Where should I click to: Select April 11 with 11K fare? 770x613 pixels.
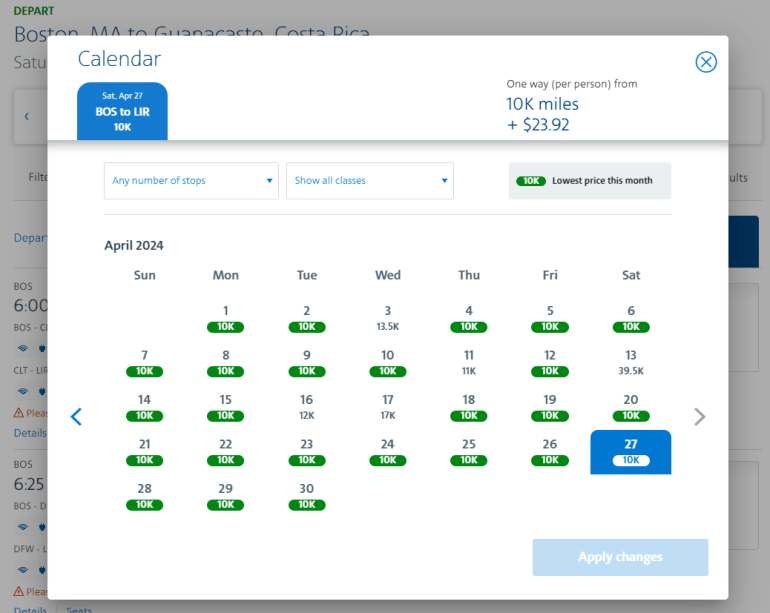[469, 361]
